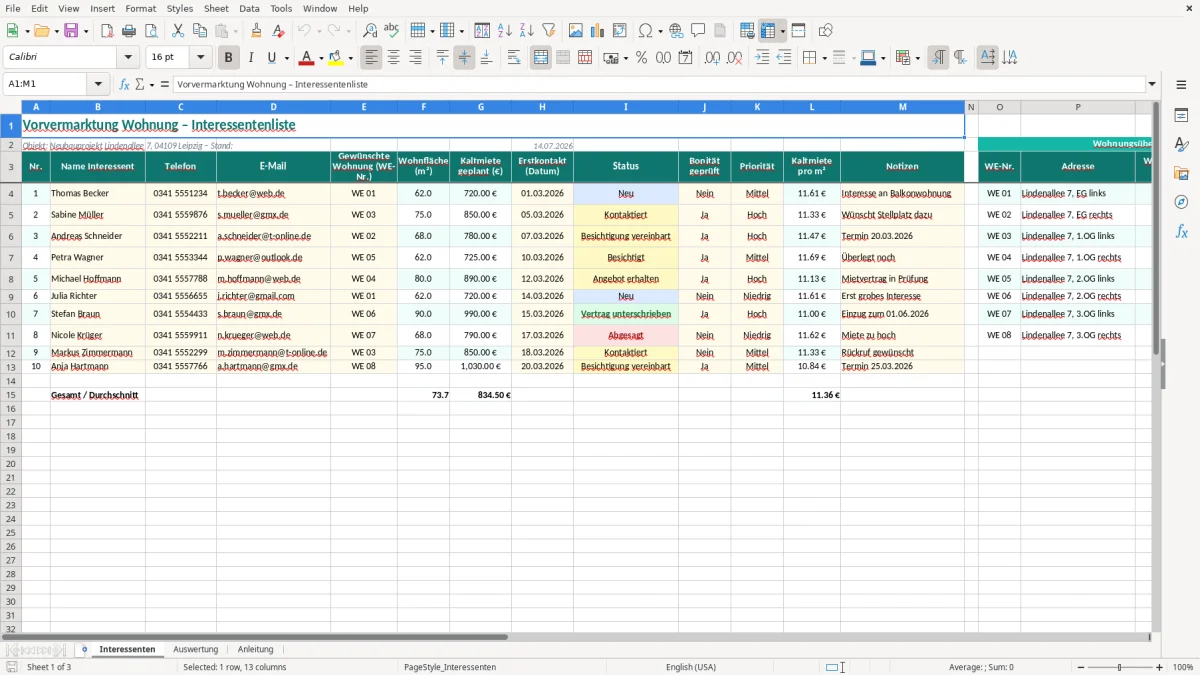The image size is (1200, 675).
Task: Select cell Vertrag unterschrieben
Action: pos(626,314)
